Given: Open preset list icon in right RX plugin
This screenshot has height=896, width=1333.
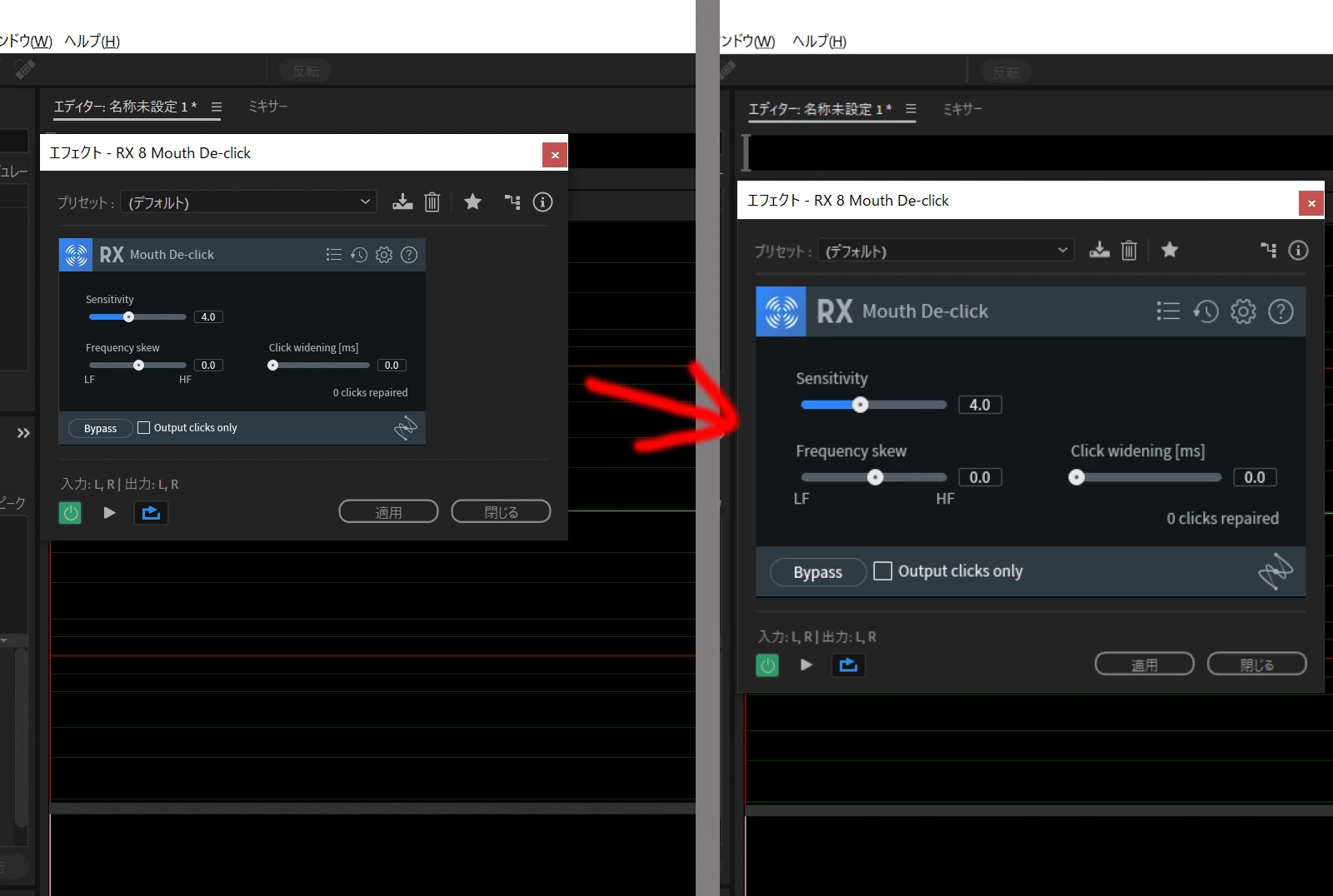Looking at the screenshot, I should (1168, 311).
